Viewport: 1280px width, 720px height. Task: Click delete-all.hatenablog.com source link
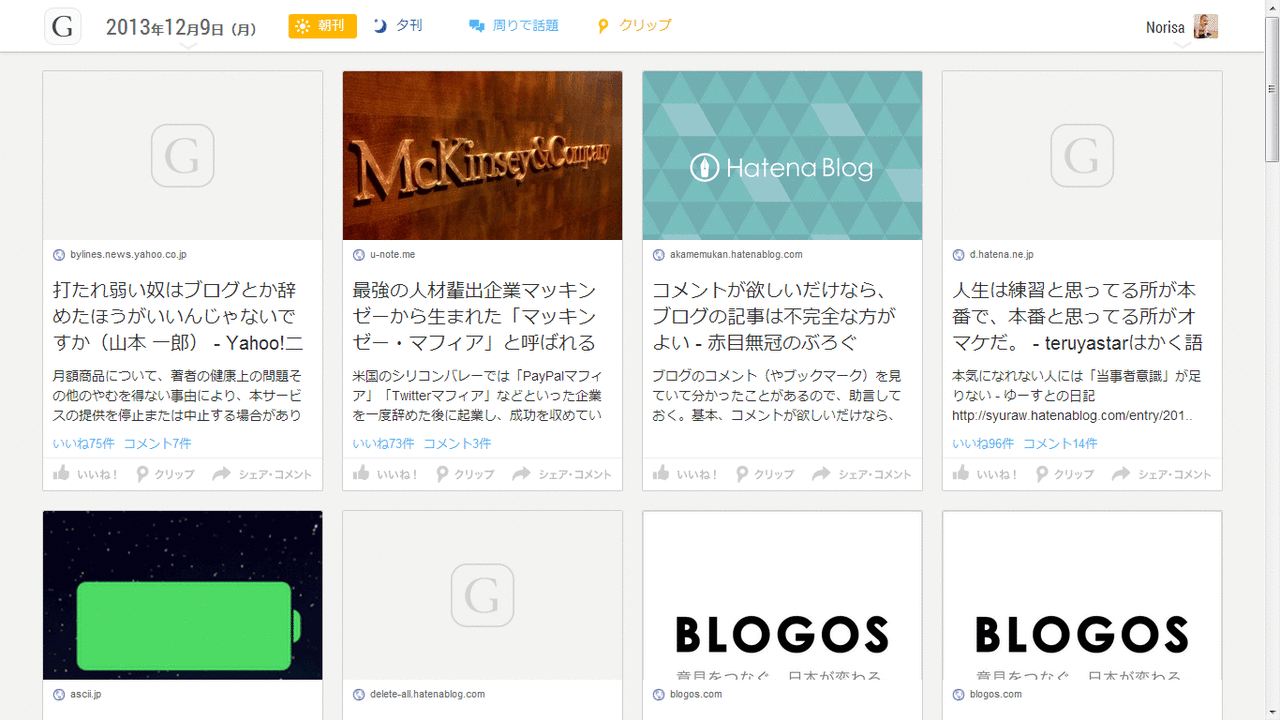427,694
